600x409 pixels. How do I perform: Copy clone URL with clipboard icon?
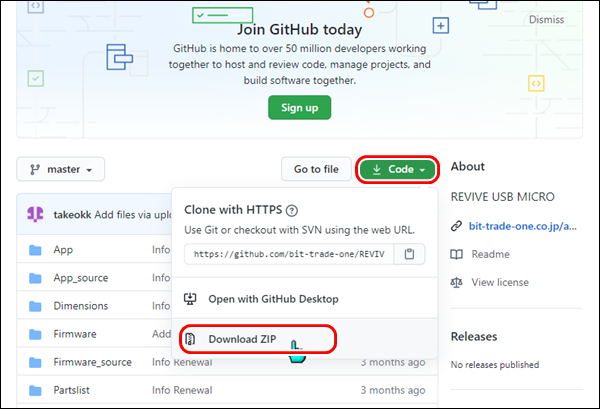(409, 254)
